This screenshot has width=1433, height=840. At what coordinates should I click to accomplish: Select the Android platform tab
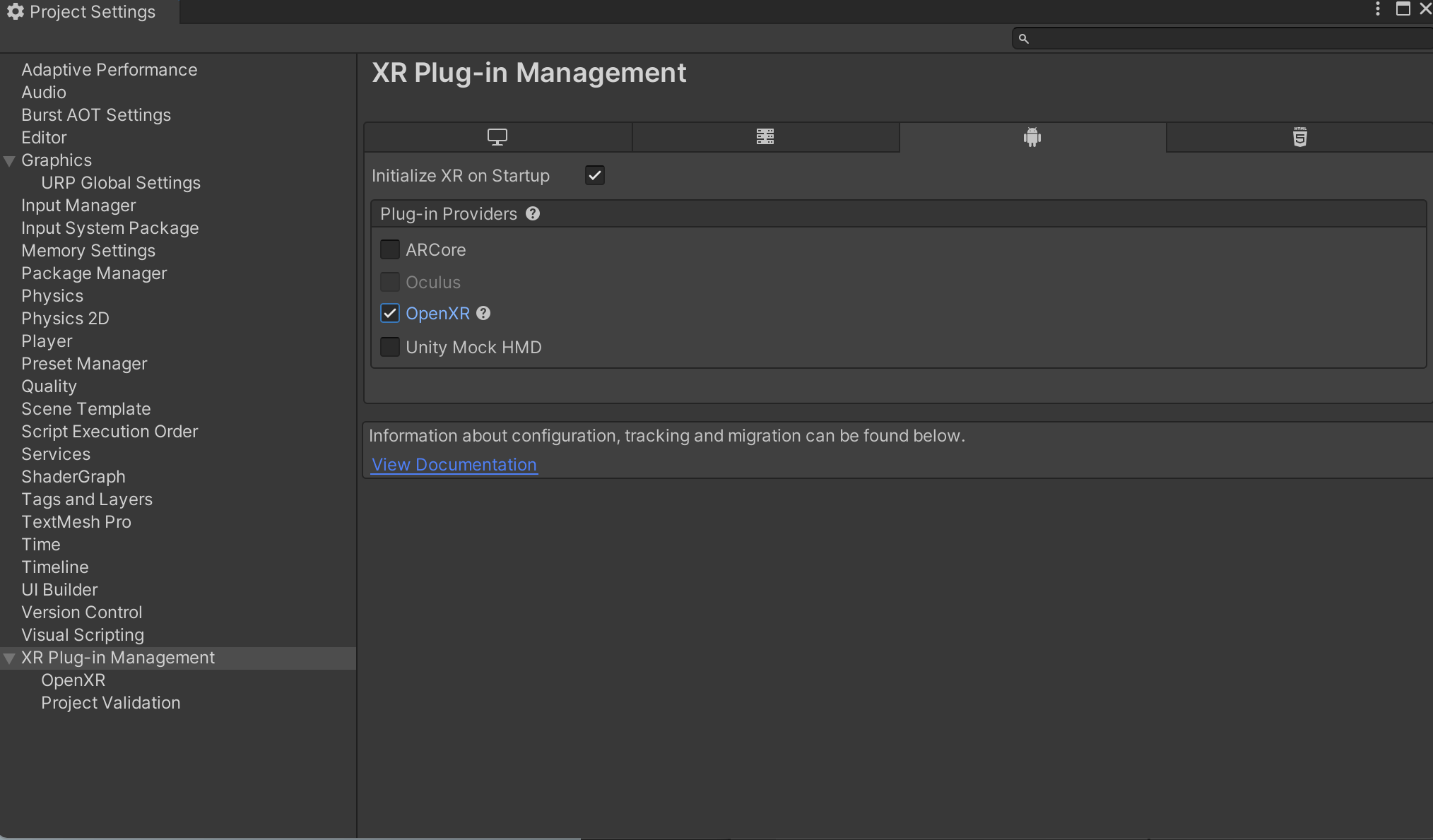[x=1032, y=137]
